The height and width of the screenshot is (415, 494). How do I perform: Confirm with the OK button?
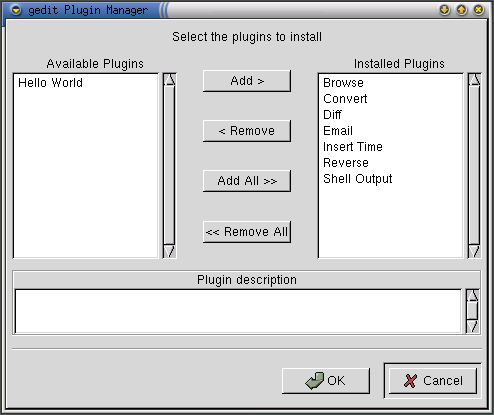(326, 381)
